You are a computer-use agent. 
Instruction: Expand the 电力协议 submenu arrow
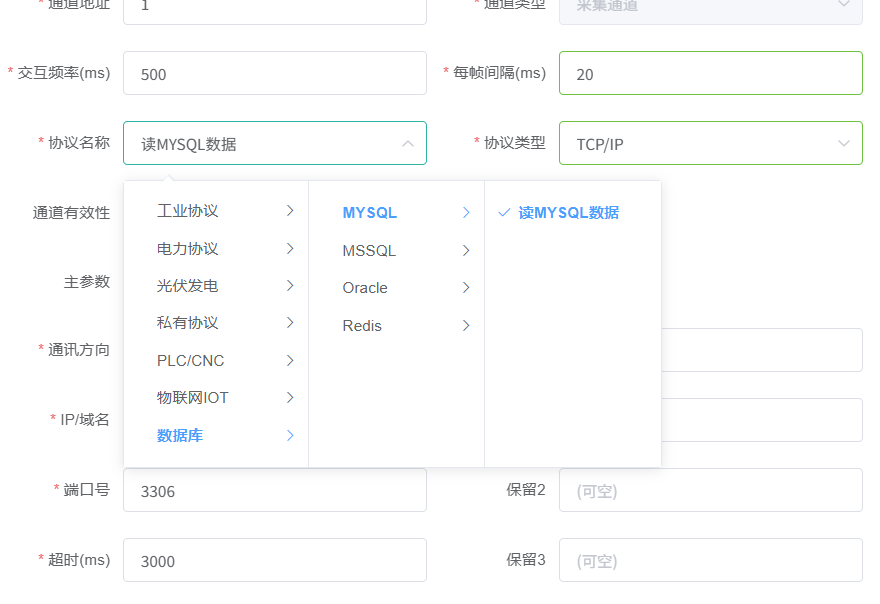pyautogui.click(x=290, y=248)
